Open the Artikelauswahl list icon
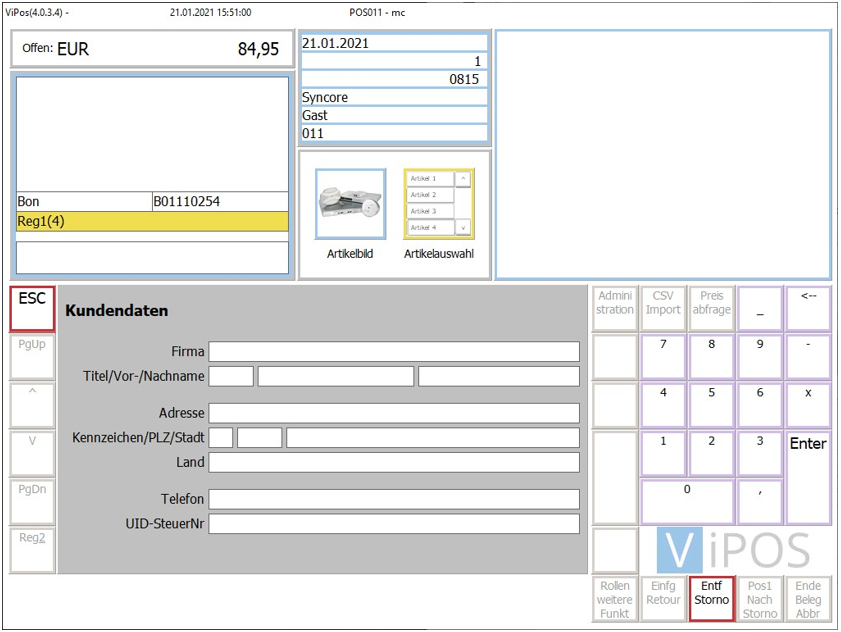 click(439, 204)
